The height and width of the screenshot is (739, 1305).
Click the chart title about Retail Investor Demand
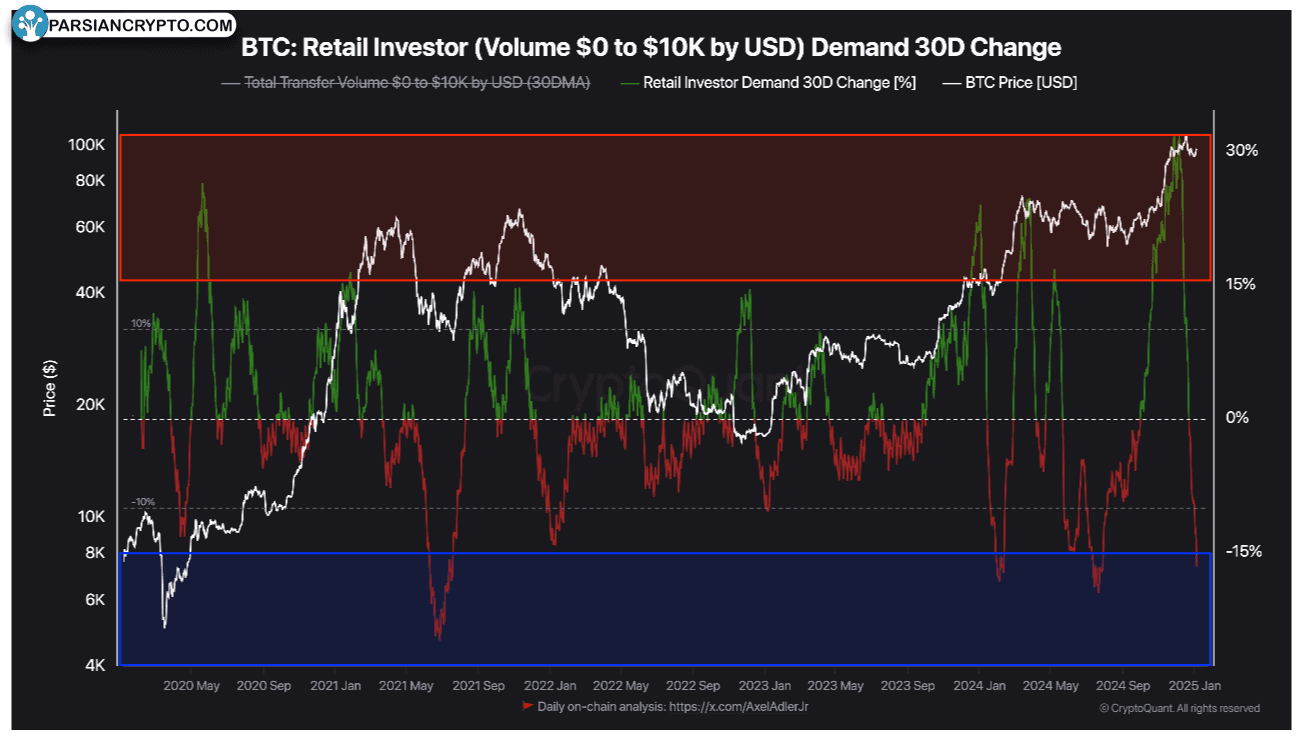(x=651, y=48)
